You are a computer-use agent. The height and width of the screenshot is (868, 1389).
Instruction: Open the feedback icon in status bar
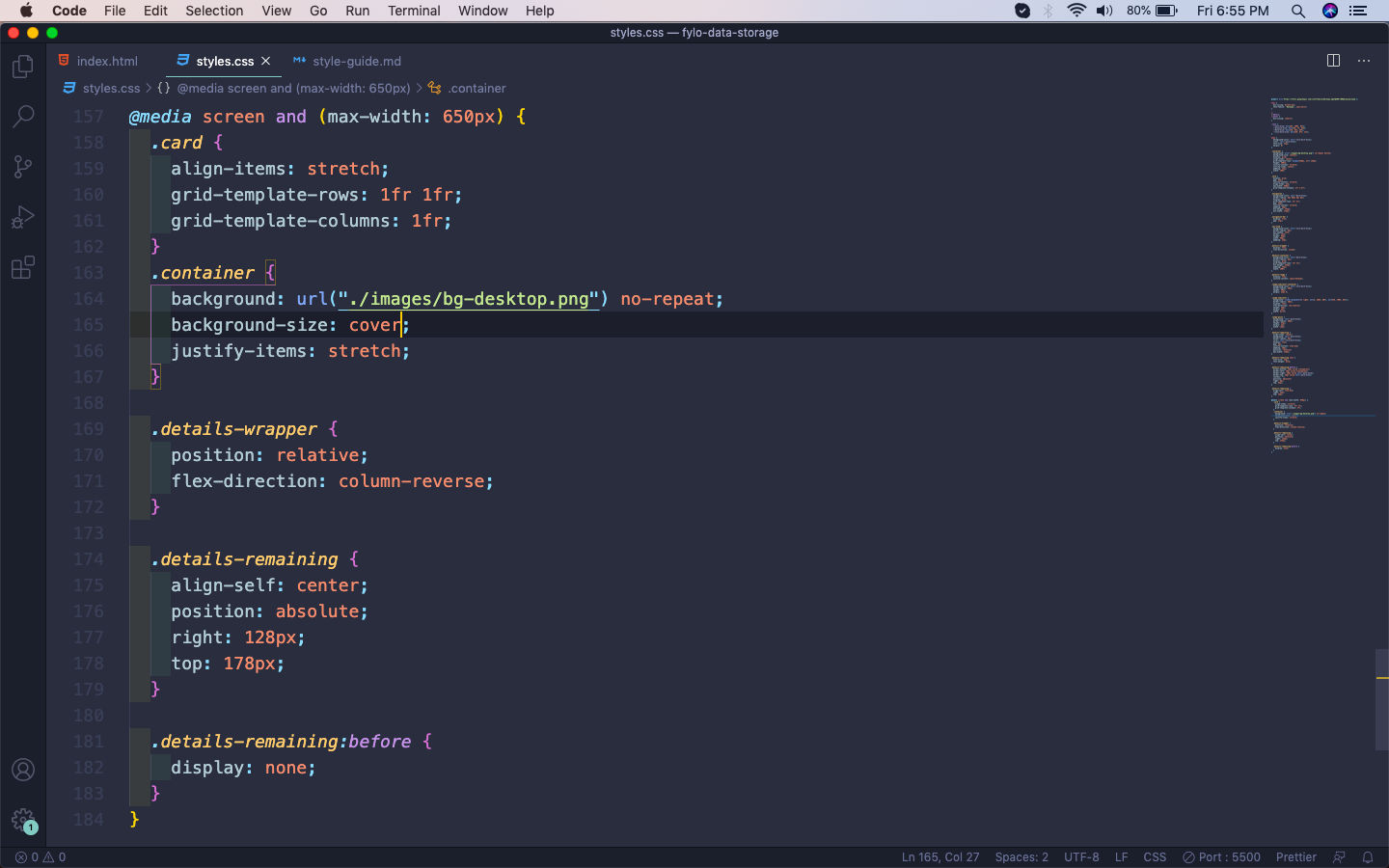pos(1339,856)
